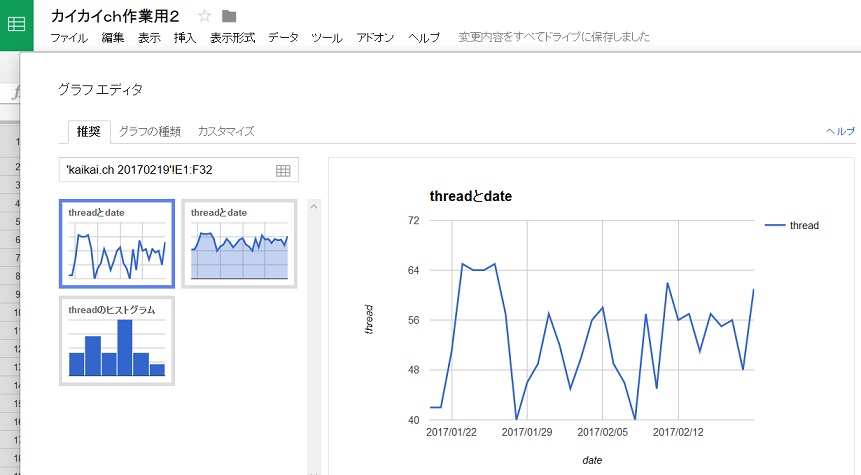Choose the threadとdate area chart thumbnail
Viewport: 861px width, 475px height.
(239, 244)
